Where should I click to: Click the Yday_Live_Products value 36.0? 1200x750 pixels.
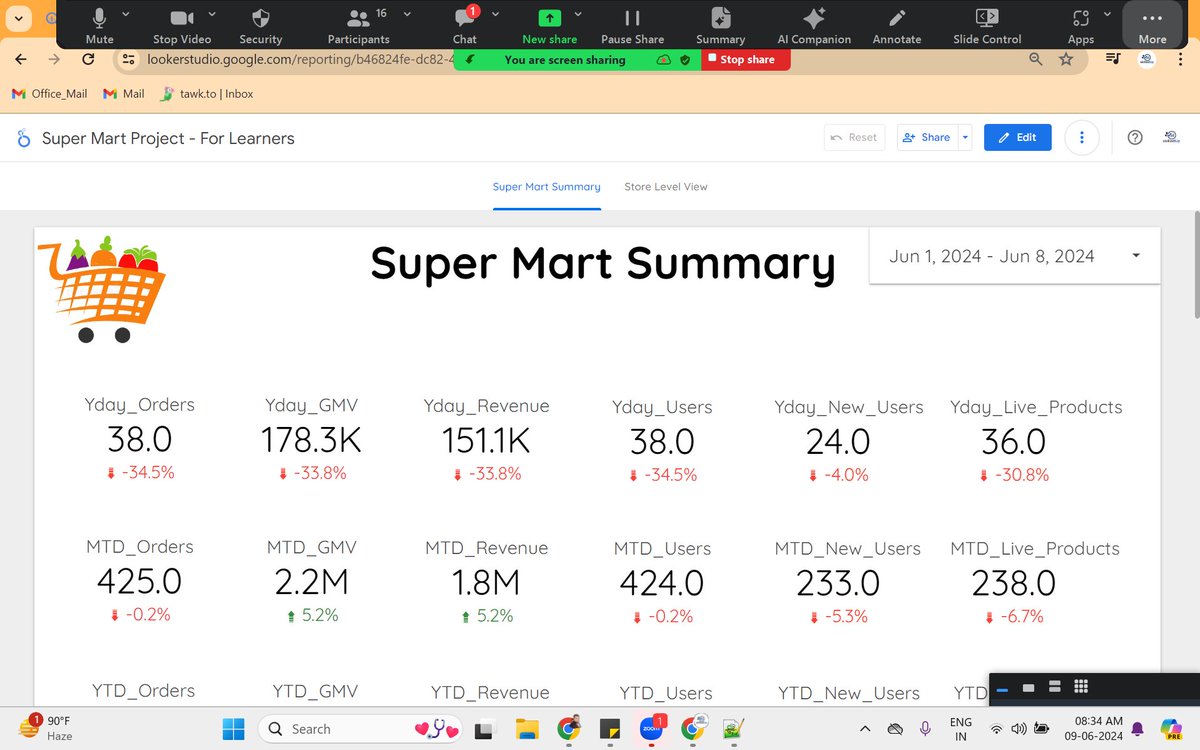click(1014, 442)
